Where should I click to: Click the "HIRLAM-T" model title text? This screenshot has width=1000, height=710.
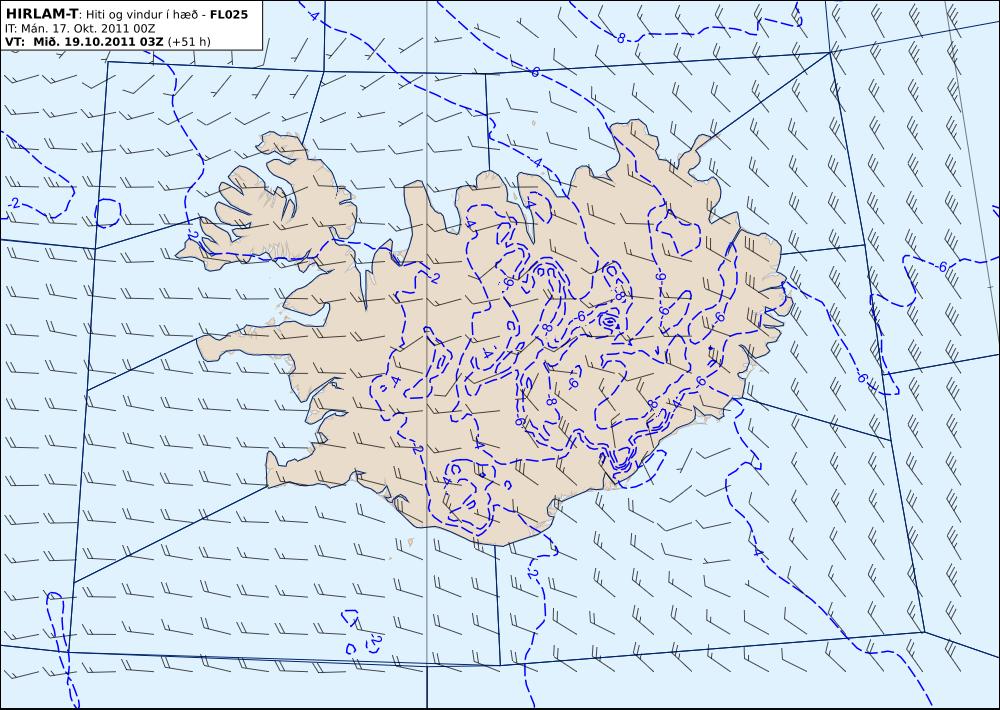[42, 13]
